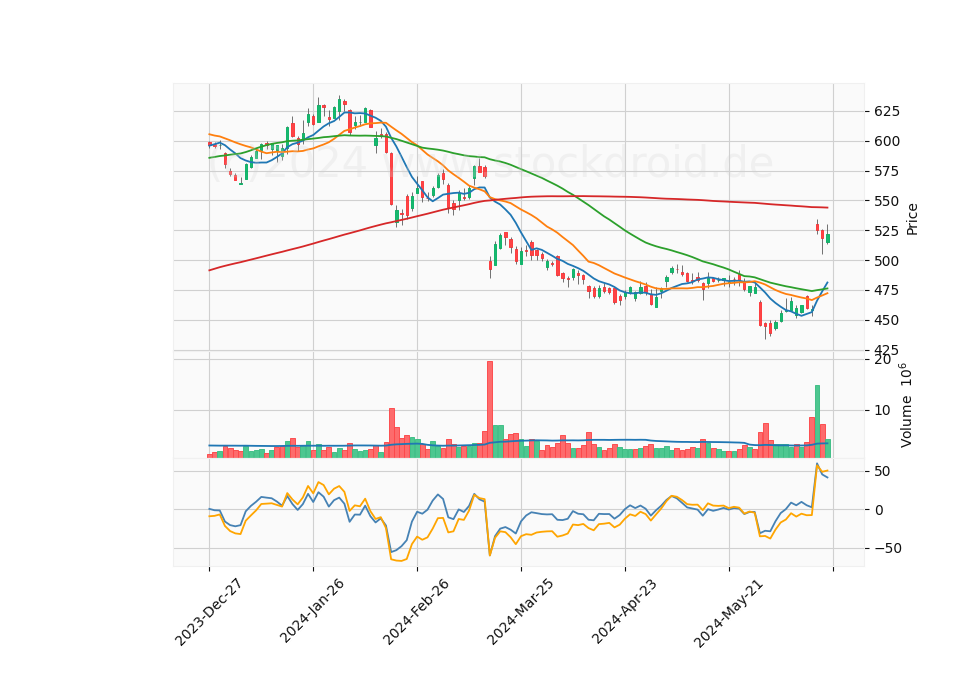The image size is (960, 690).
Task: Click the 2024-Feb-26 date label
Action: click(416, 612)
